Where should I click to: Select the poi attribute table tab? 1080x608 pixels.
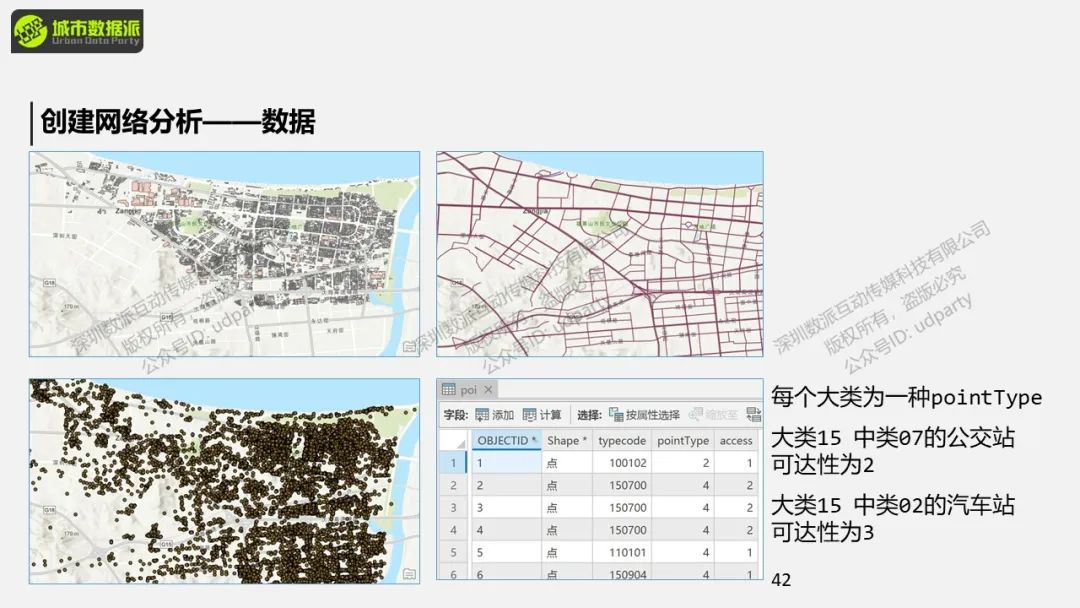click(468, 390)
